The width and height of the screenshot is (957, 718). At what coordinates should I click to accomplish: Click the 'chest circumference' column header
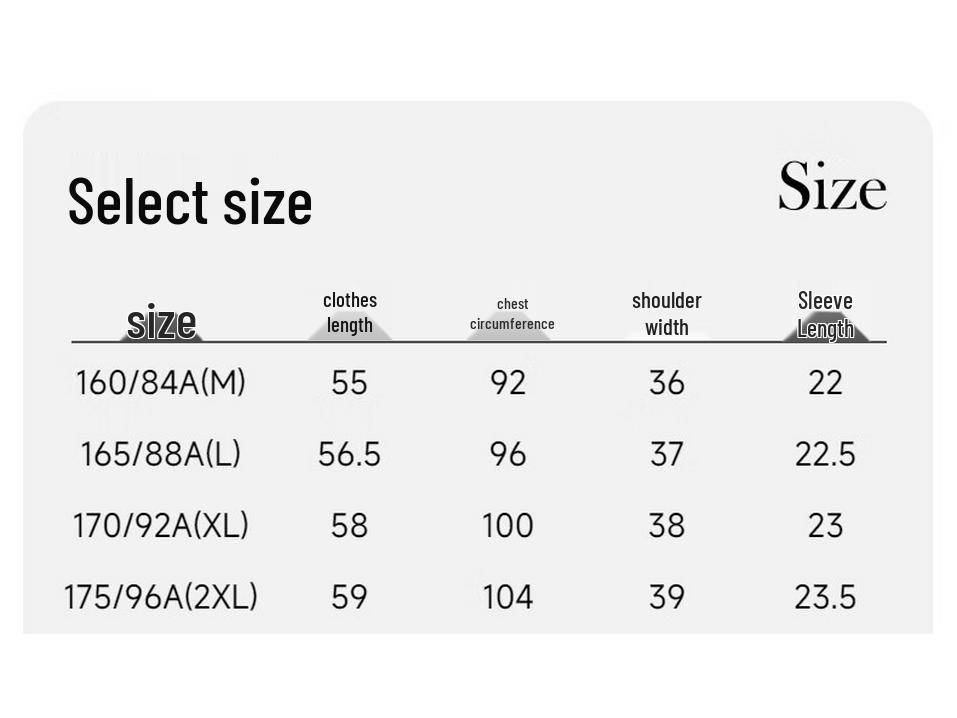click(512, 314)
